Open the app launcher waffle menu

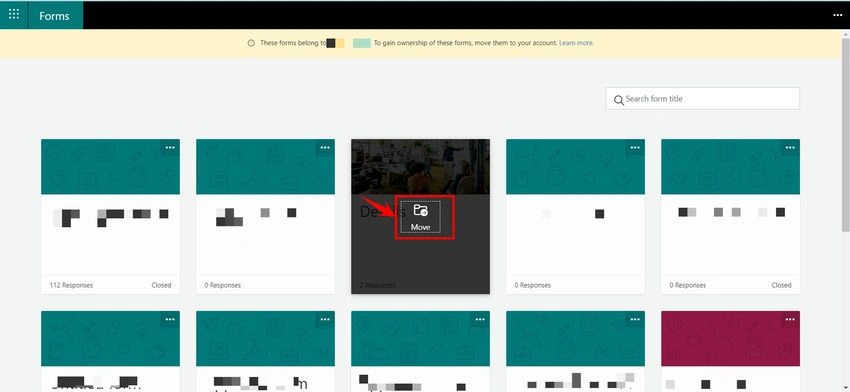(x=14, y=15)
